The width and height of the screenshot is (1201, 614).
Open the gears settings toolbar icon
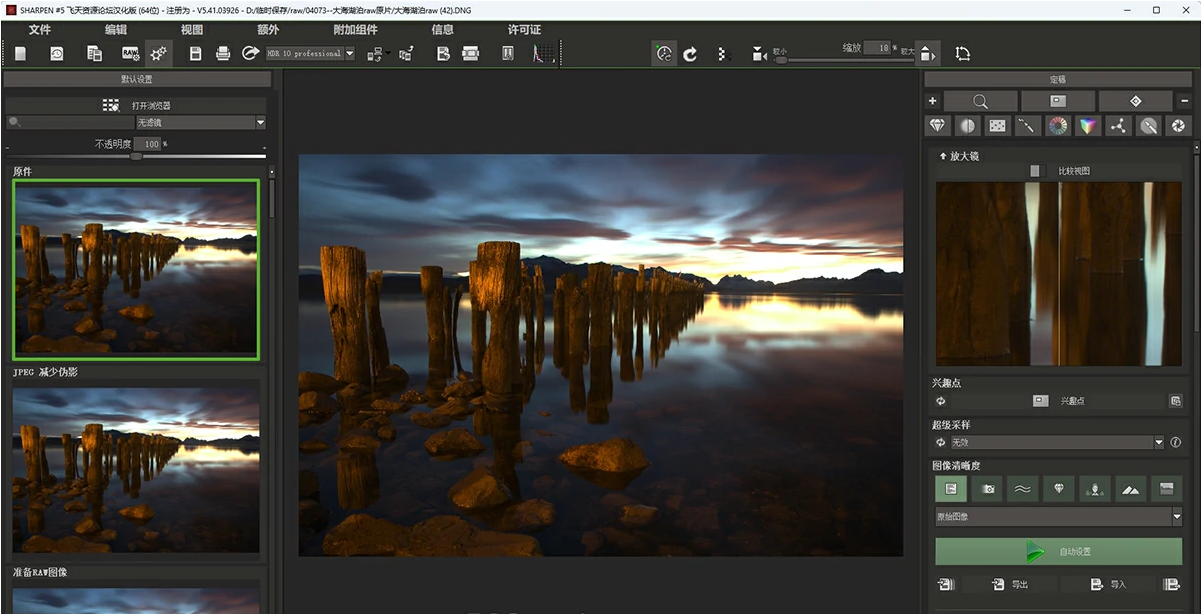[x=158, y=53]
